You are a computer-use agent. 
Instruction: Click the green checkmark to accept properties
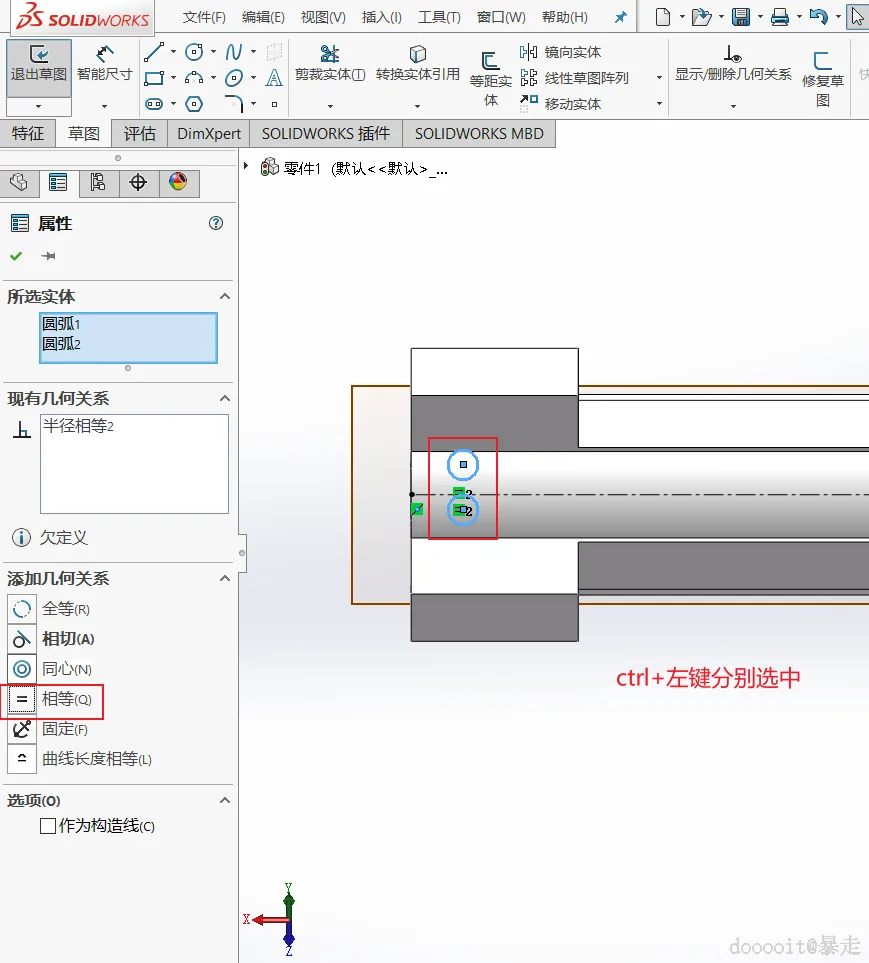point(16,256)
